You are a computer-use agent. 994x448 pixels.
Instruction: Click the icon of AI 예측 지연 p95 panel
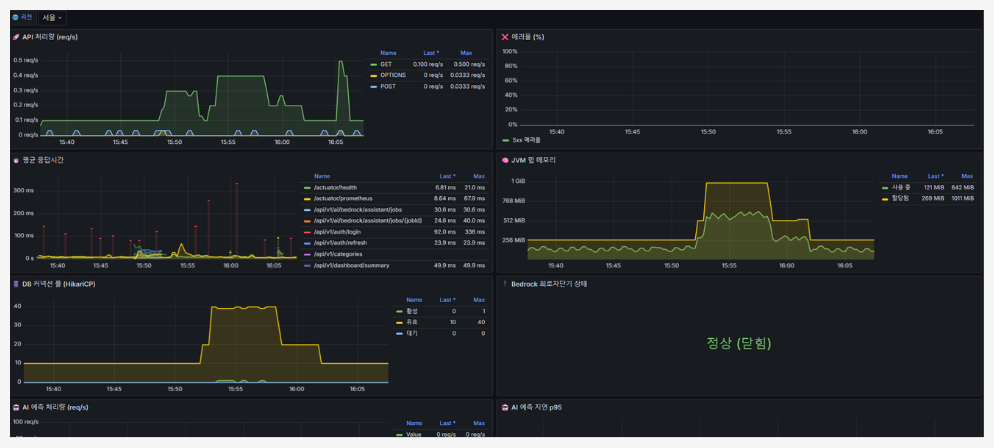[x=505, y=407]
